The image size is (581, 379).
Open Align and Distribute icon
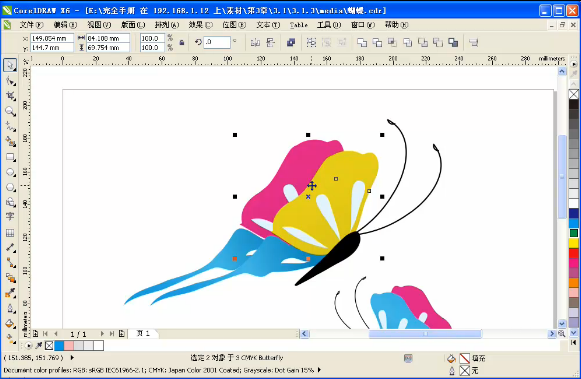(474, 43)
